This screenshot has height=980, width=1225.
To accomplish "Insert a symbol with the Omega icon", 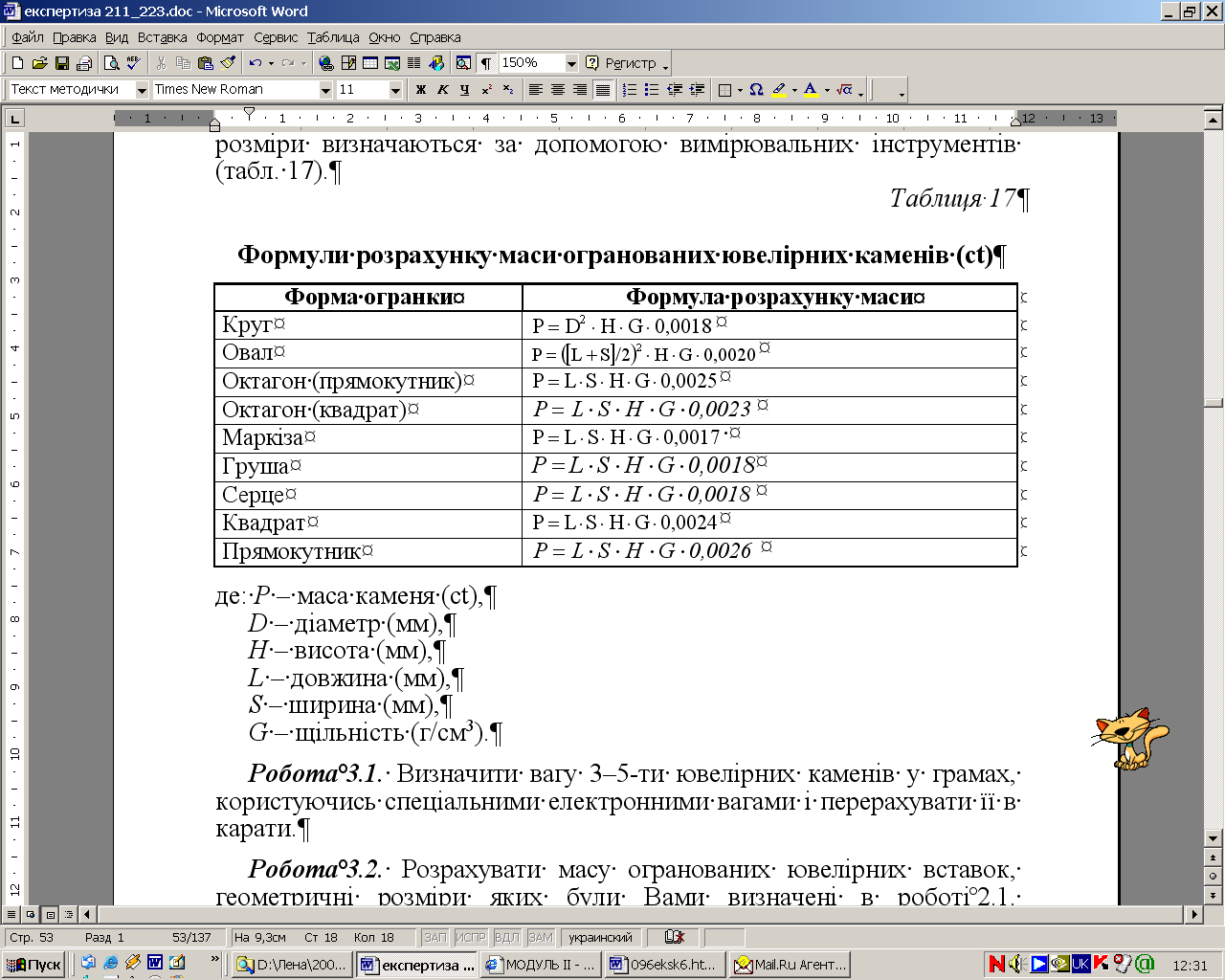I will tap(756, 89).
